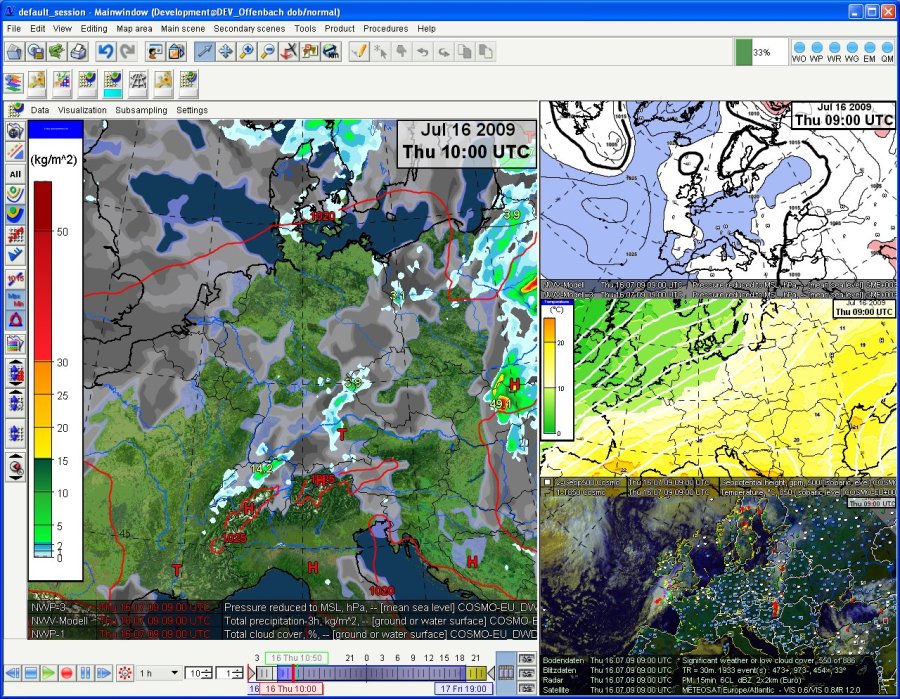Viewport: 900px width, 699px height.
Task: Open the File menu
Action: 14,29
